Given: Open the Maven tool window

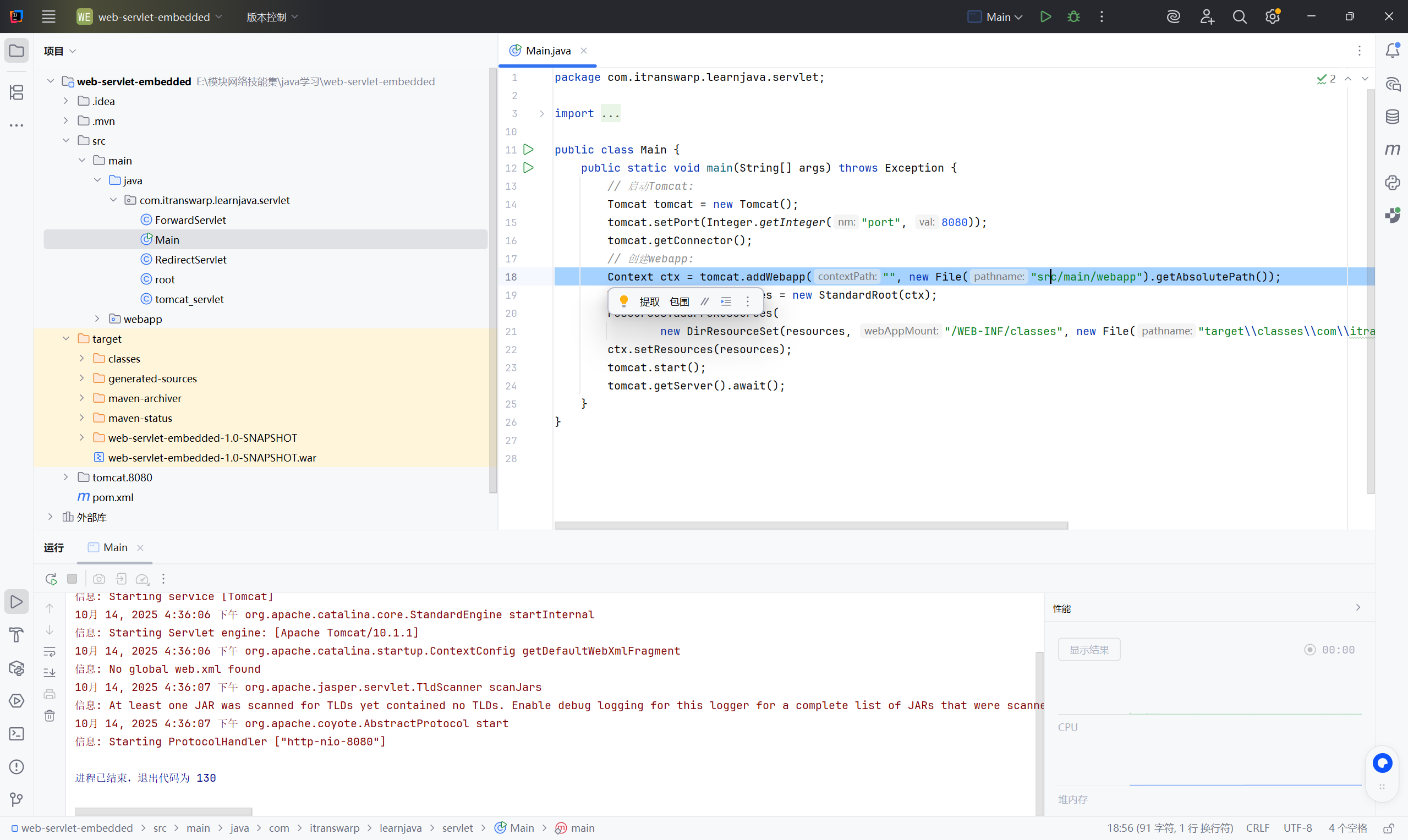Looking at the screenshot, I should coord(1392,150).
